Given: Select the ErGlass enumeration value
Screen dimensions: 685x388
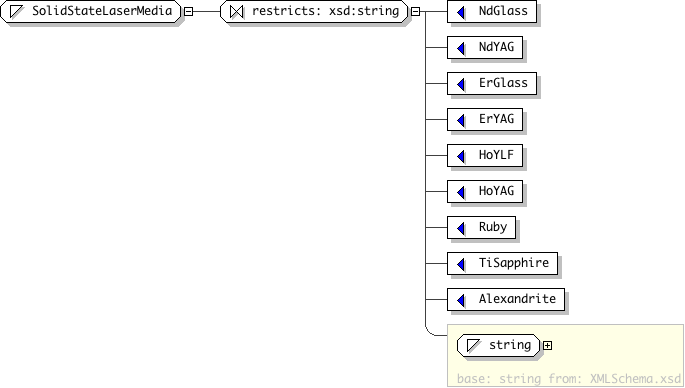Looking at the screenshot, I should click(492, 83).
